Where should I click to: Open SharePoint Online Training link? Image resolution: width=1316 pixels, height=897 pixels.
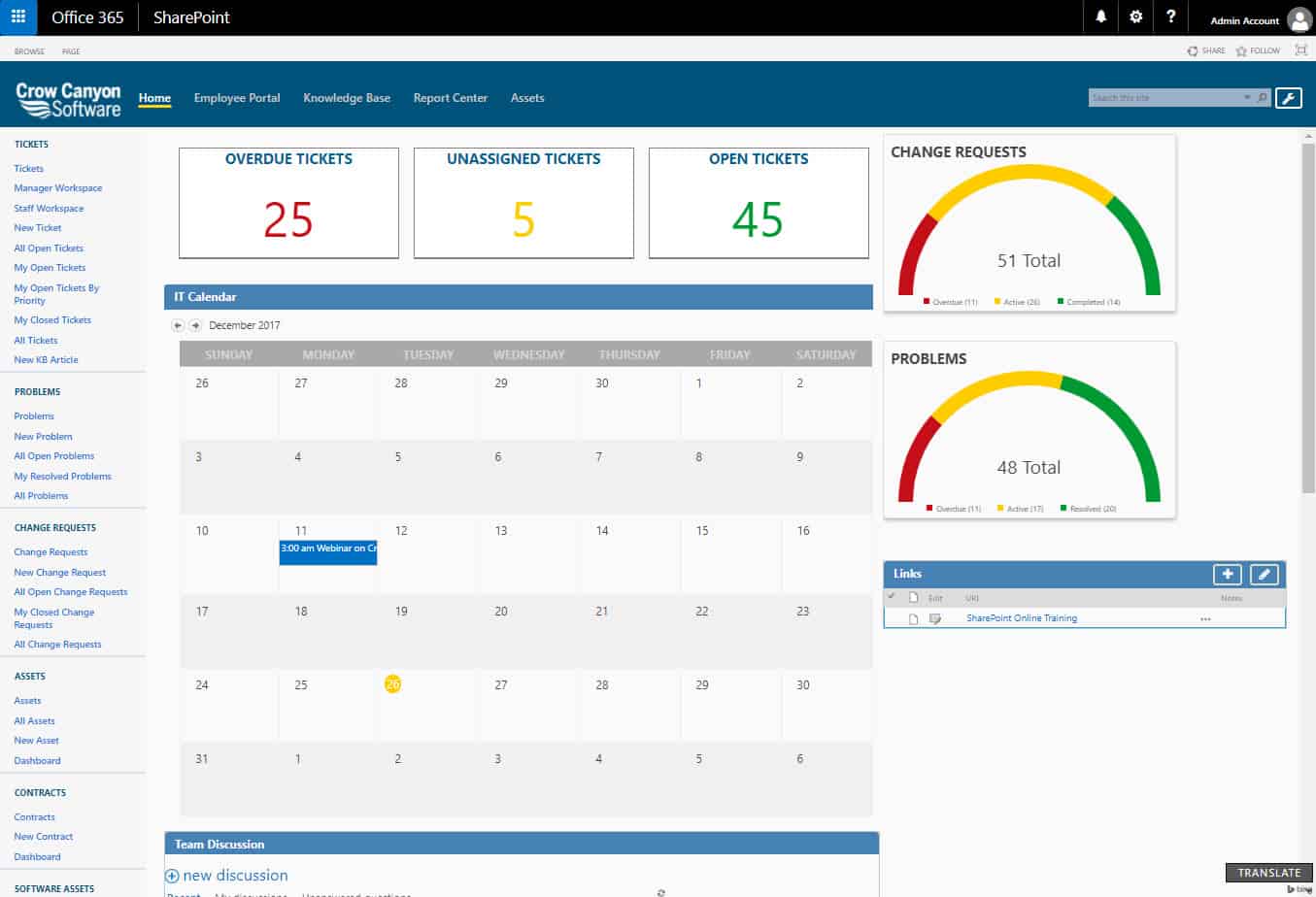(x=1022, y=618)
